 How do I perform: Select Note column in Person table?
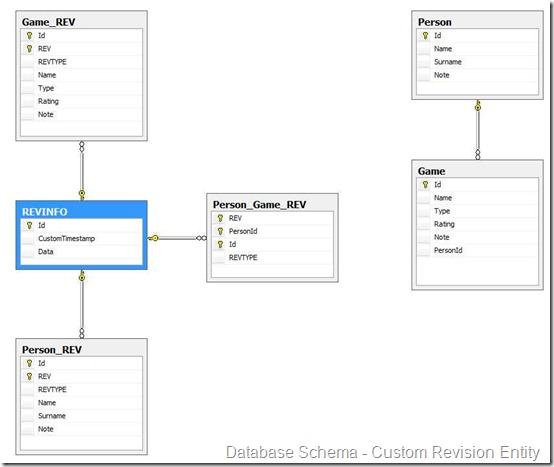point(477,75)
